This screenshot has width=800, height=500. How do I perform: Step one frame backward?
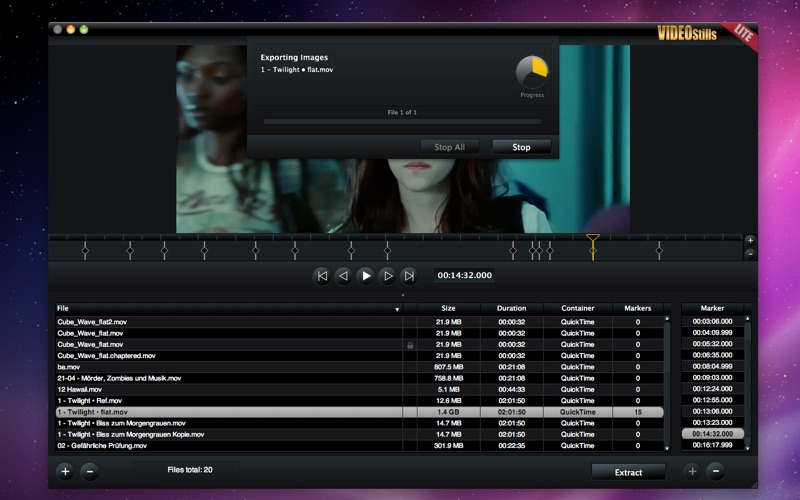[344, 276]
